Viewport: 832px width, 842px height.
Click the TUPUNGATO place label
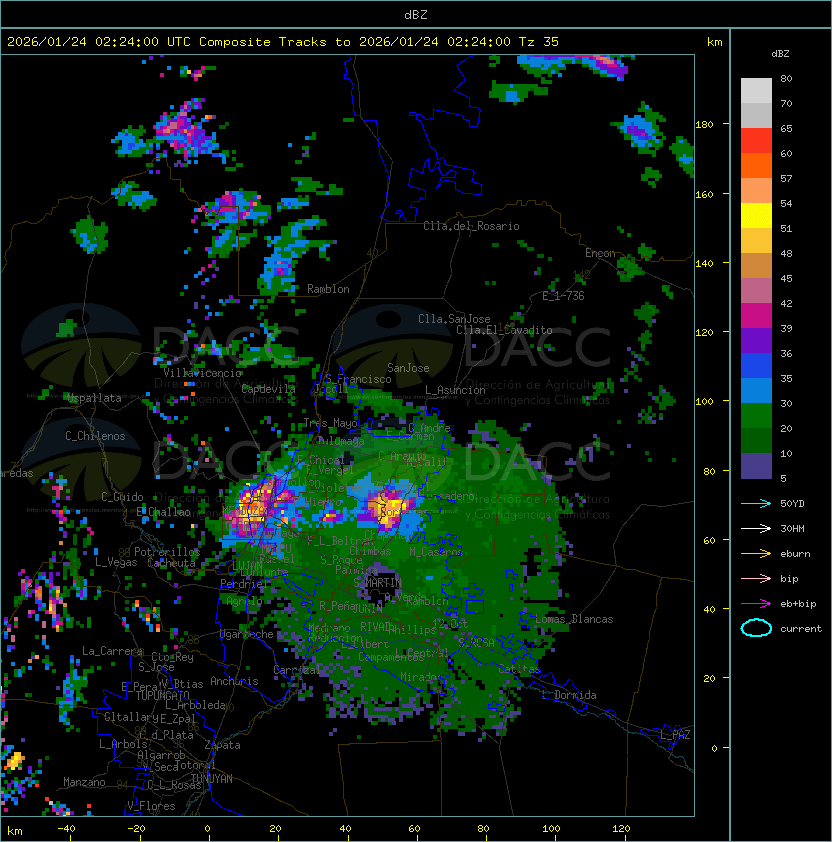coord(162,695)
